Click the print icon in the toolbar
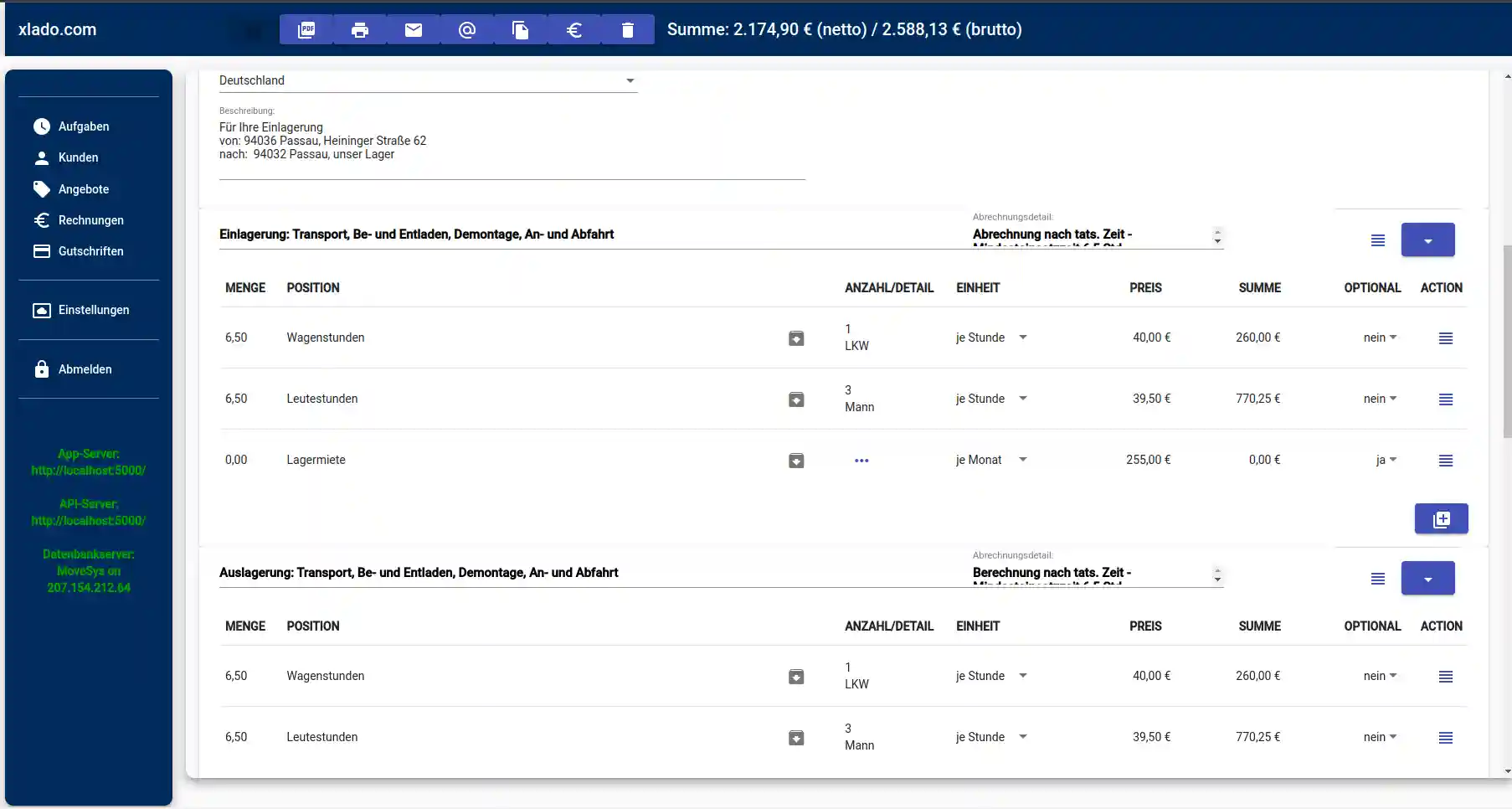 pyautogui.click(x=360, y=30)
